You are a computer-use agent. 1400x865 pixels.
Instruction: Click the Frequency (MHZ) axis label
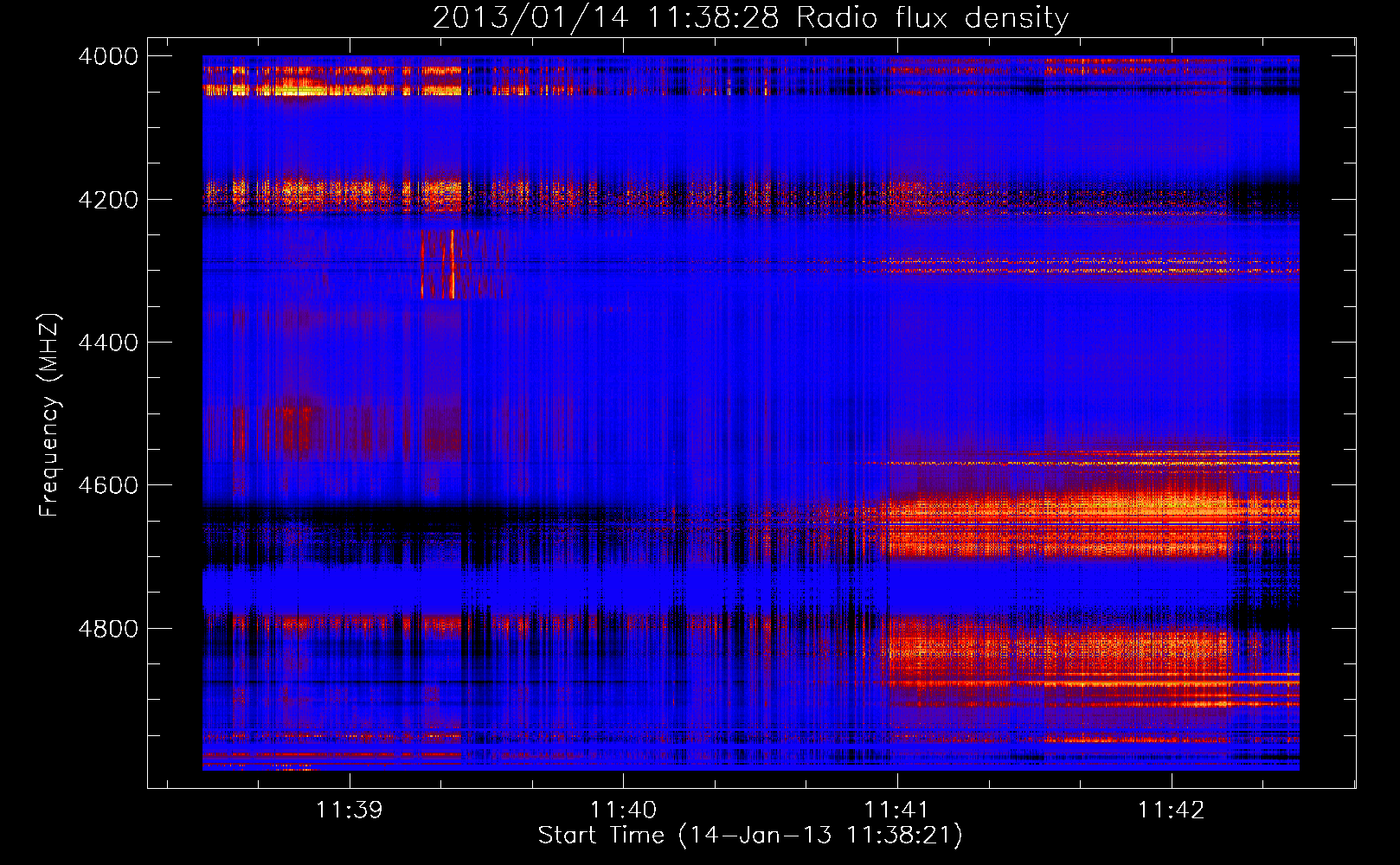coord(50,415)
